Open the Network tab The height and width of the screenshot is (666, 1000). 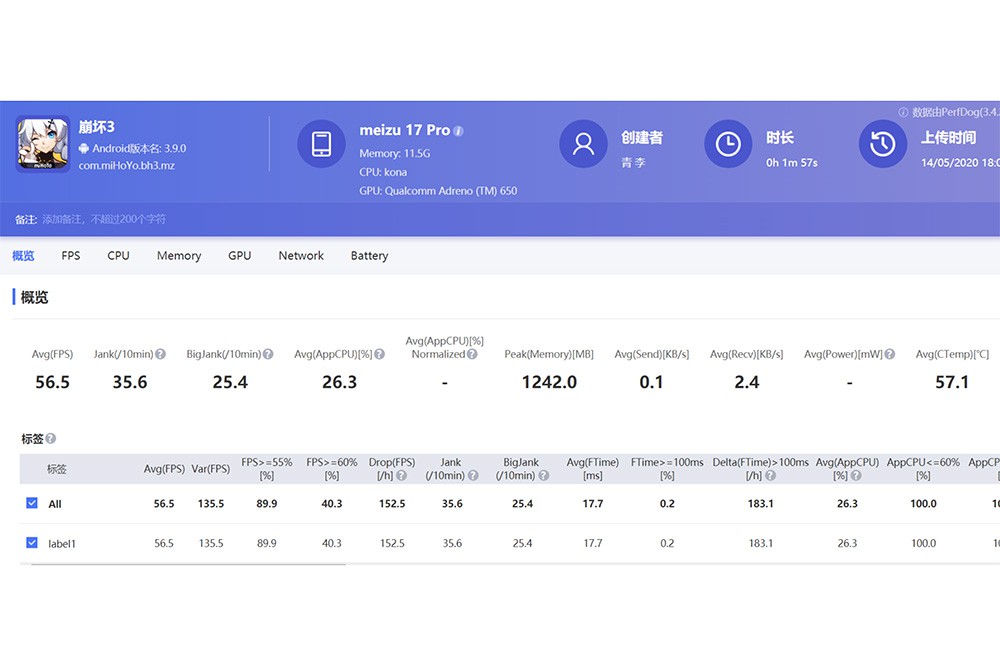click(301, 256)
